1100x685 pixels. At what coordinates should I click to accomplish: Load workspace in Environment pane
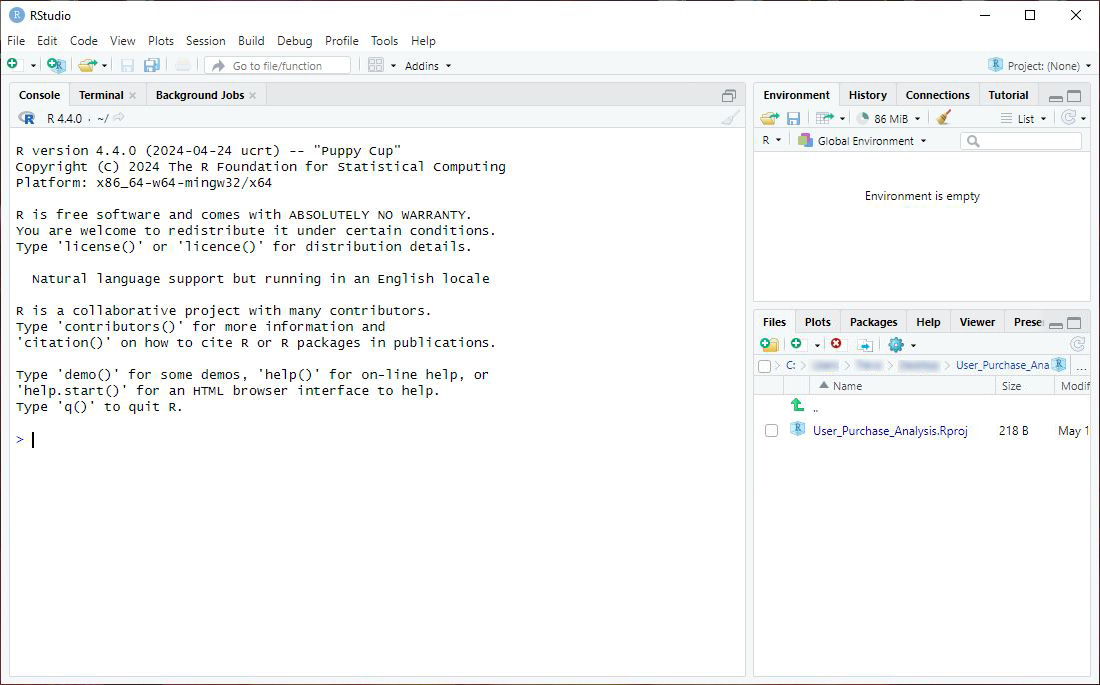[770, 118]
